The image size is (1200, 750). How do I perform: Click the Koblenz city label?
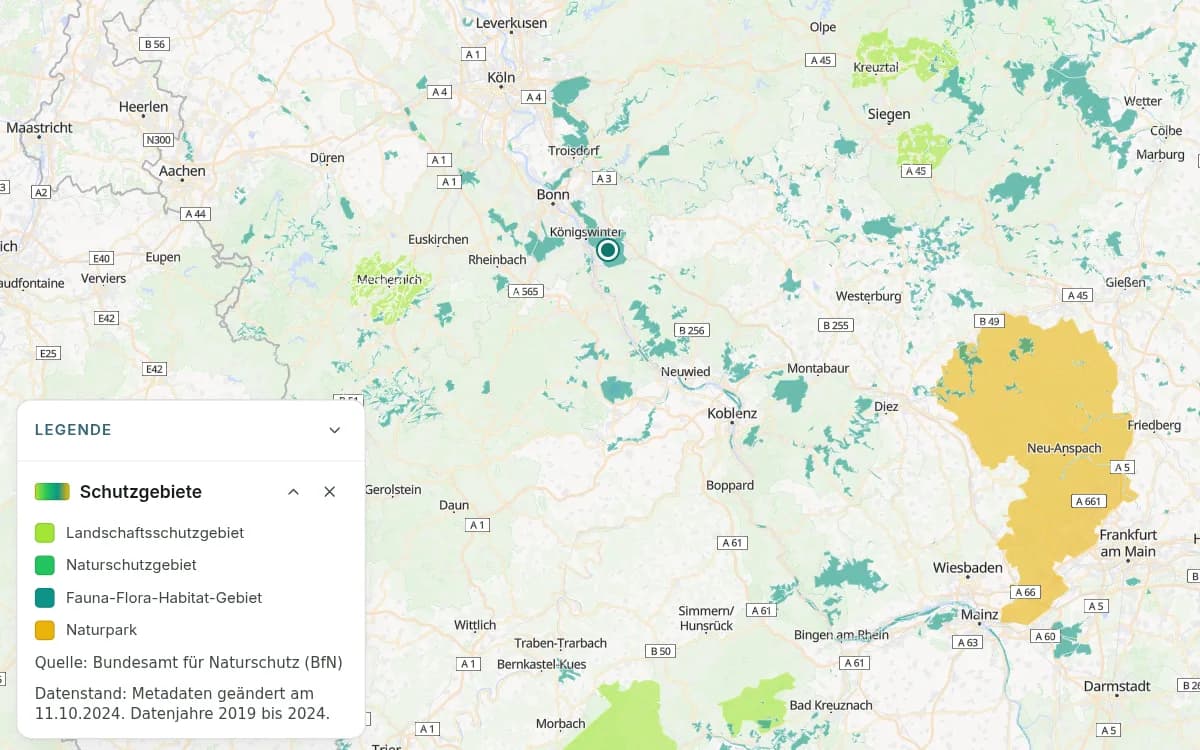click(x=732, y=413)
